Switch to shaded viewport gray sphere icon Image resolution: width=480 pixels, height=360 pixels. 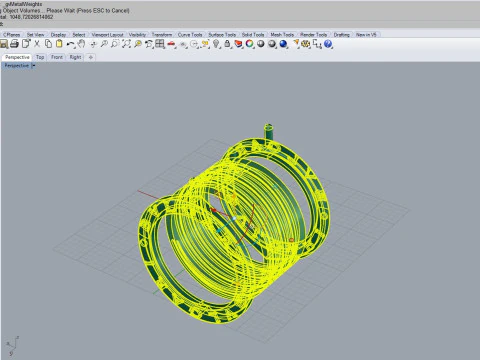click(261, 44)
